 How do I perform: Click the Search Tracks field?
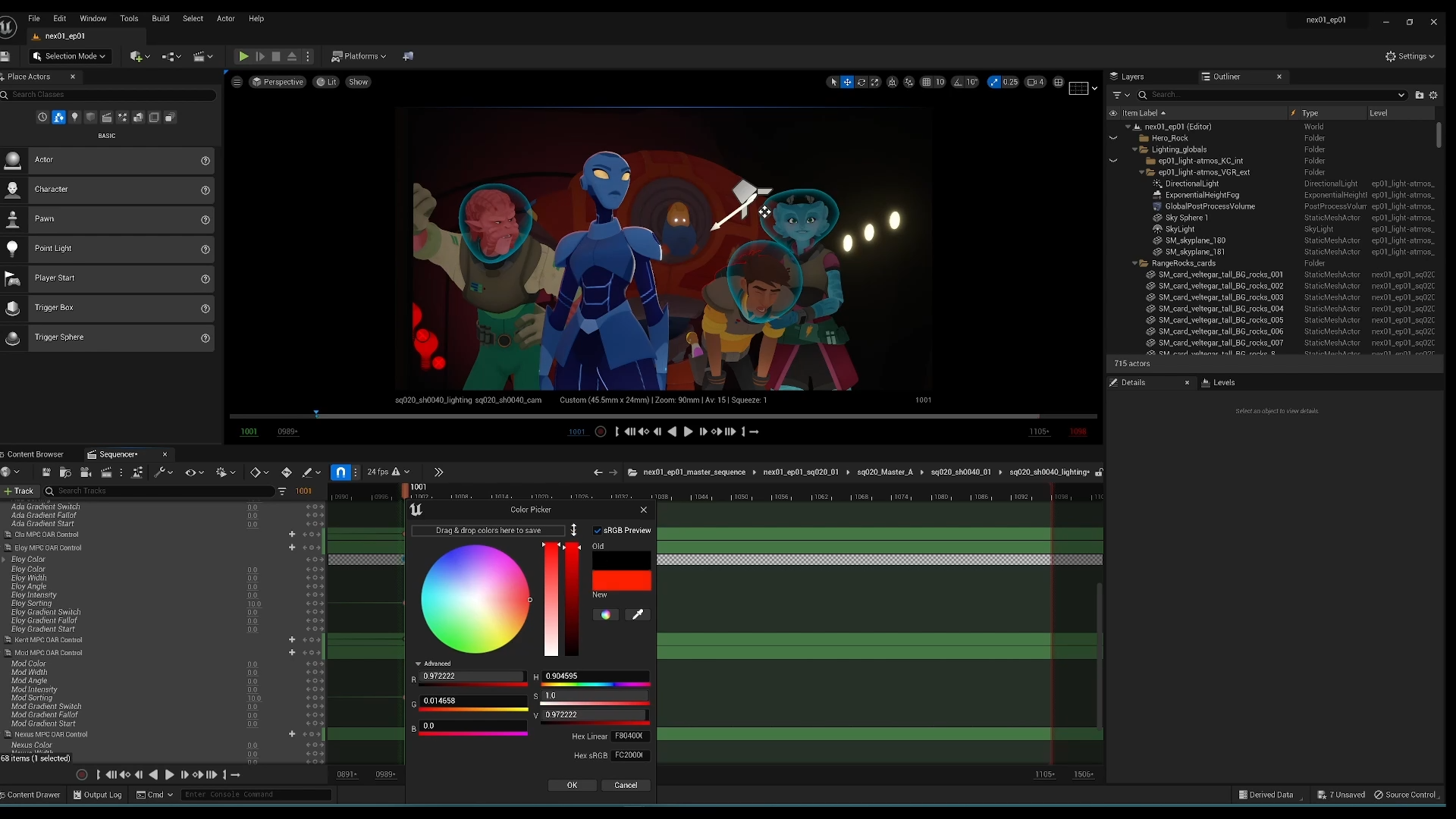[x=159, y=491]
